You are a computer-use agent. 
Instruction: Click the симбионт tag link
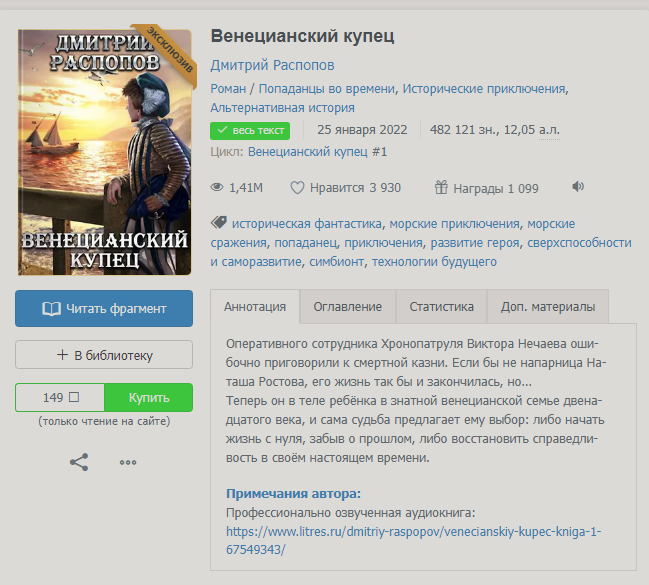pos(337,262)
